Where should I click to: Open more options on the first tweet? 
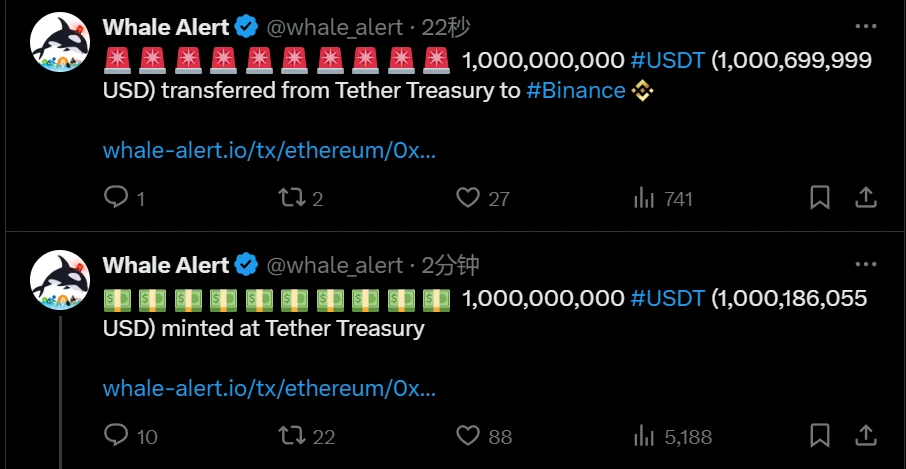(865, 27)
